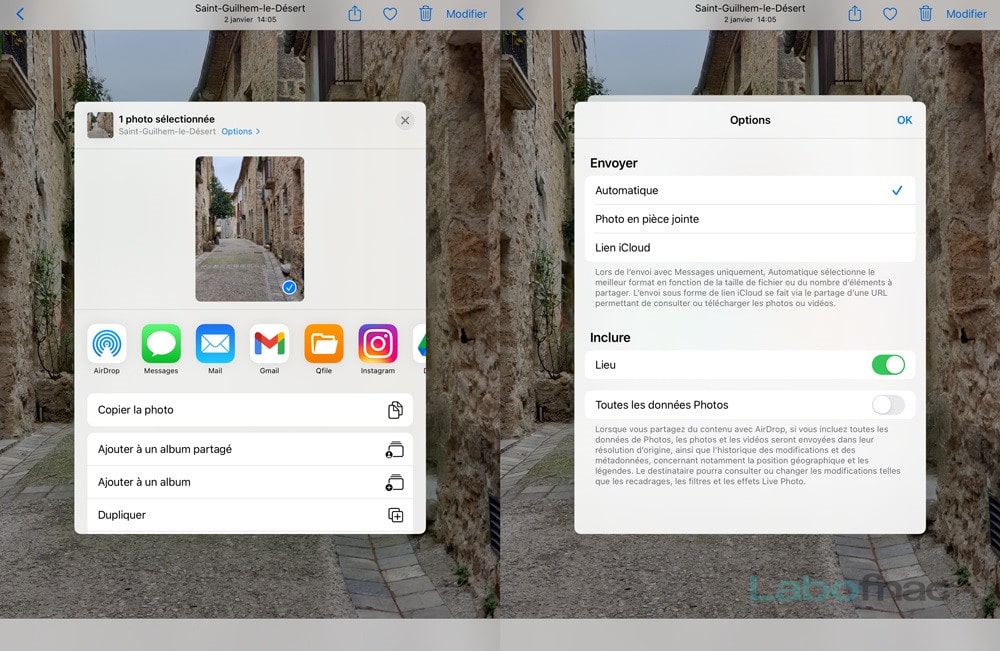Share photo via Mail app icon

(215, 344)
